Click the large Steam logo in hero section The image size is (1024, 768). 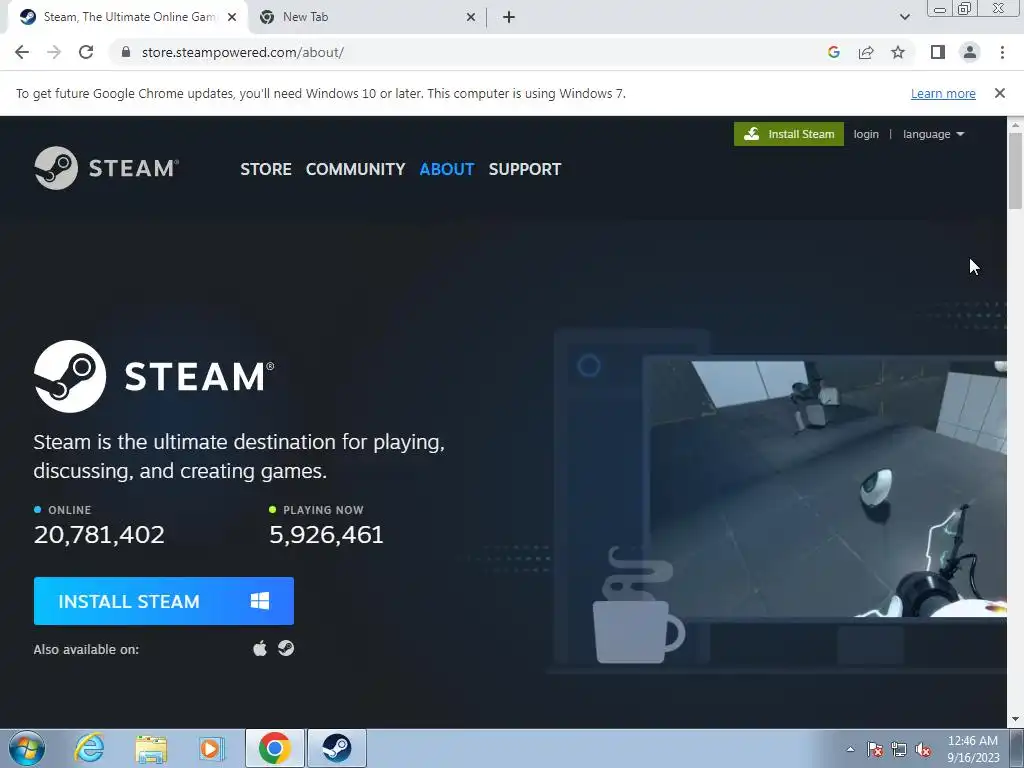(x=154, y=376)
